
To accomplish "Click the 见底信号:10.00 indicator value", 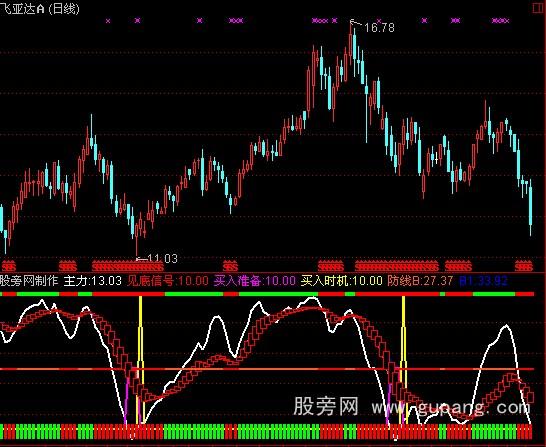I will click(167, 281).
